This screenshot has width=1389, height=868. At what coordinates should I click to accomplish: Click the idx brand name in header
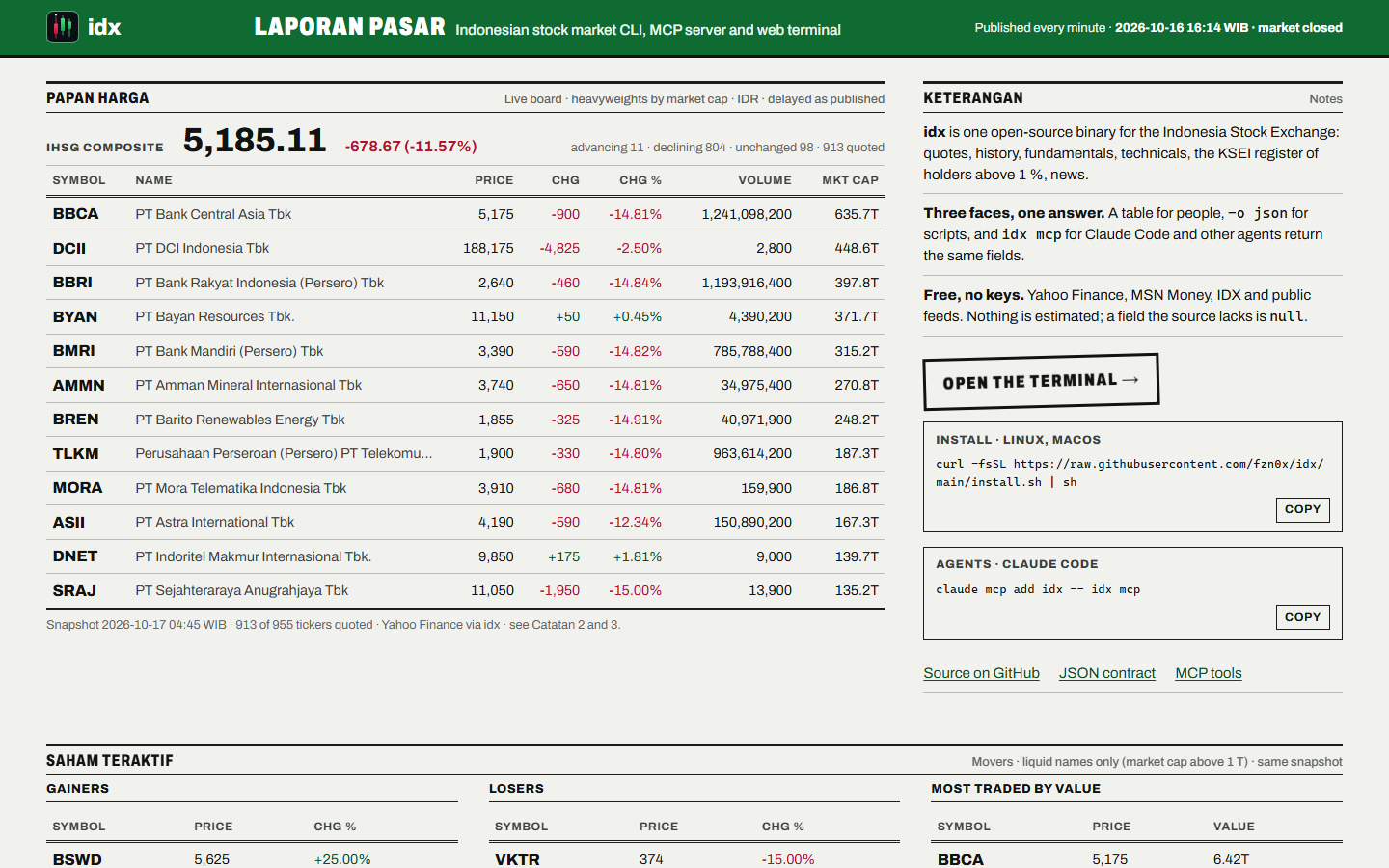(x=104, y=27)
